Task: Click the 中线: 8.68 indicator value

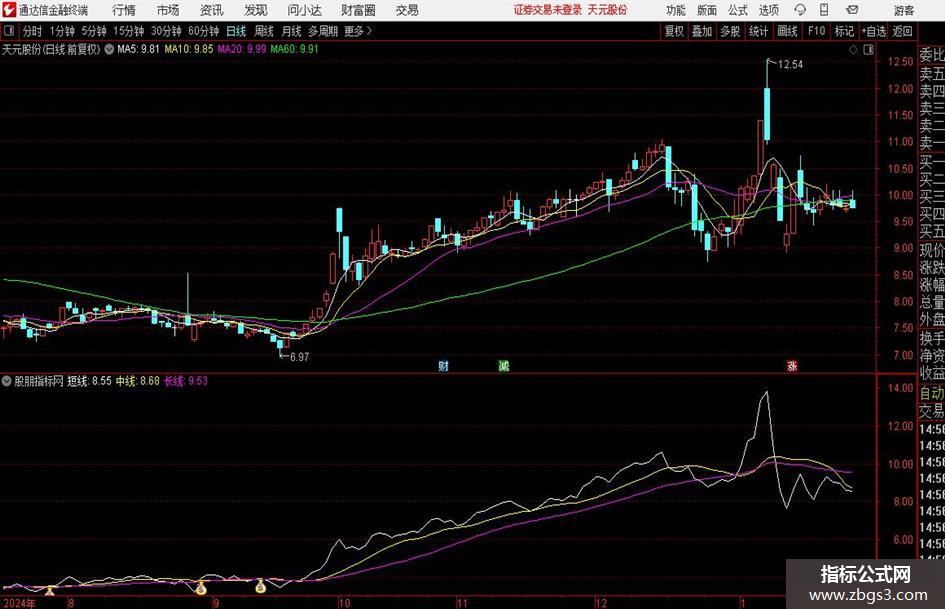Action: tap(137, 381)
